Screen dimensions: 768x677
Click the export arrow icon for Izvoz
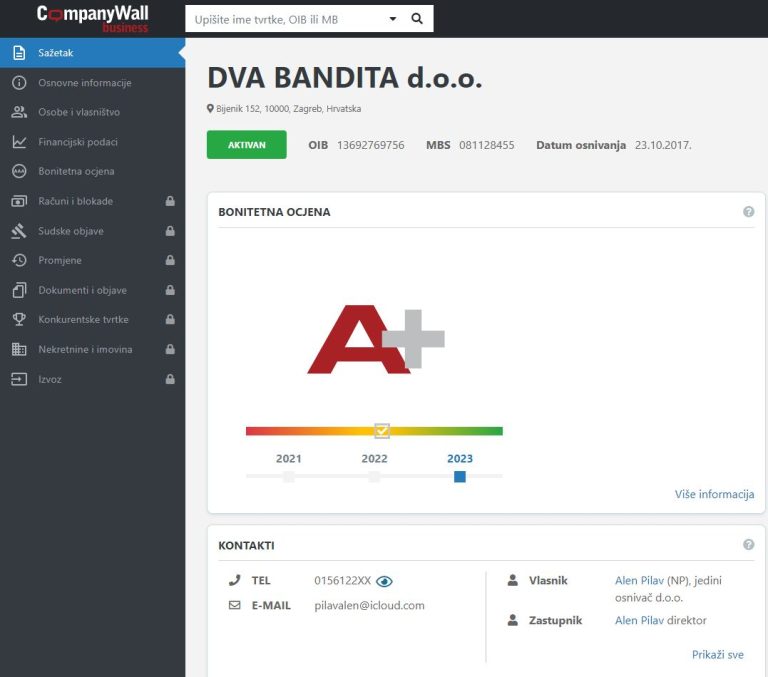coord(19,379)
